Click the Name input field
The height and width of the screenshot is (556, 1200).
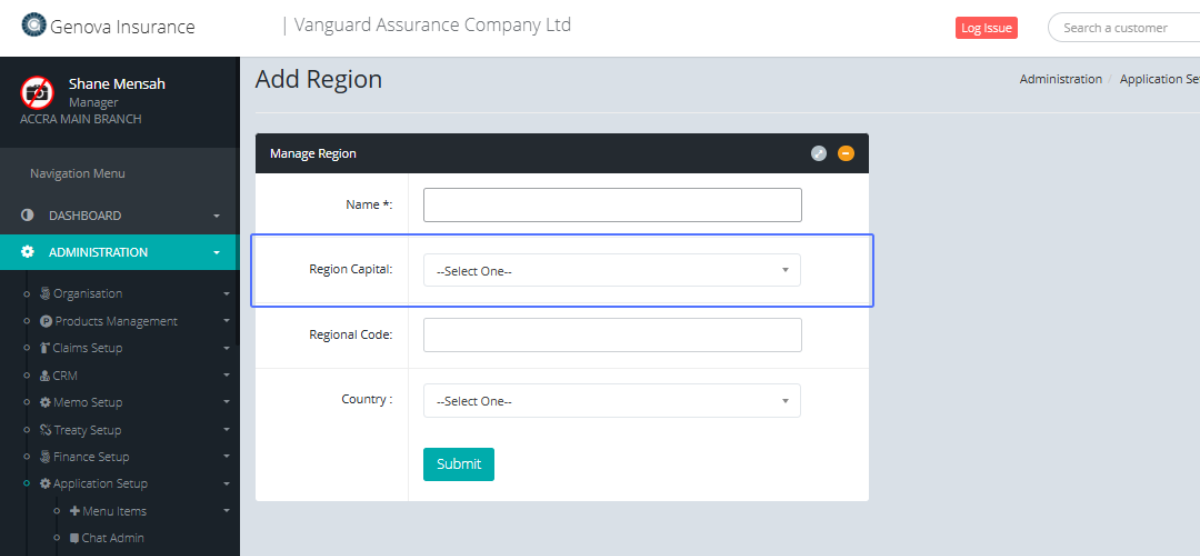612,205
